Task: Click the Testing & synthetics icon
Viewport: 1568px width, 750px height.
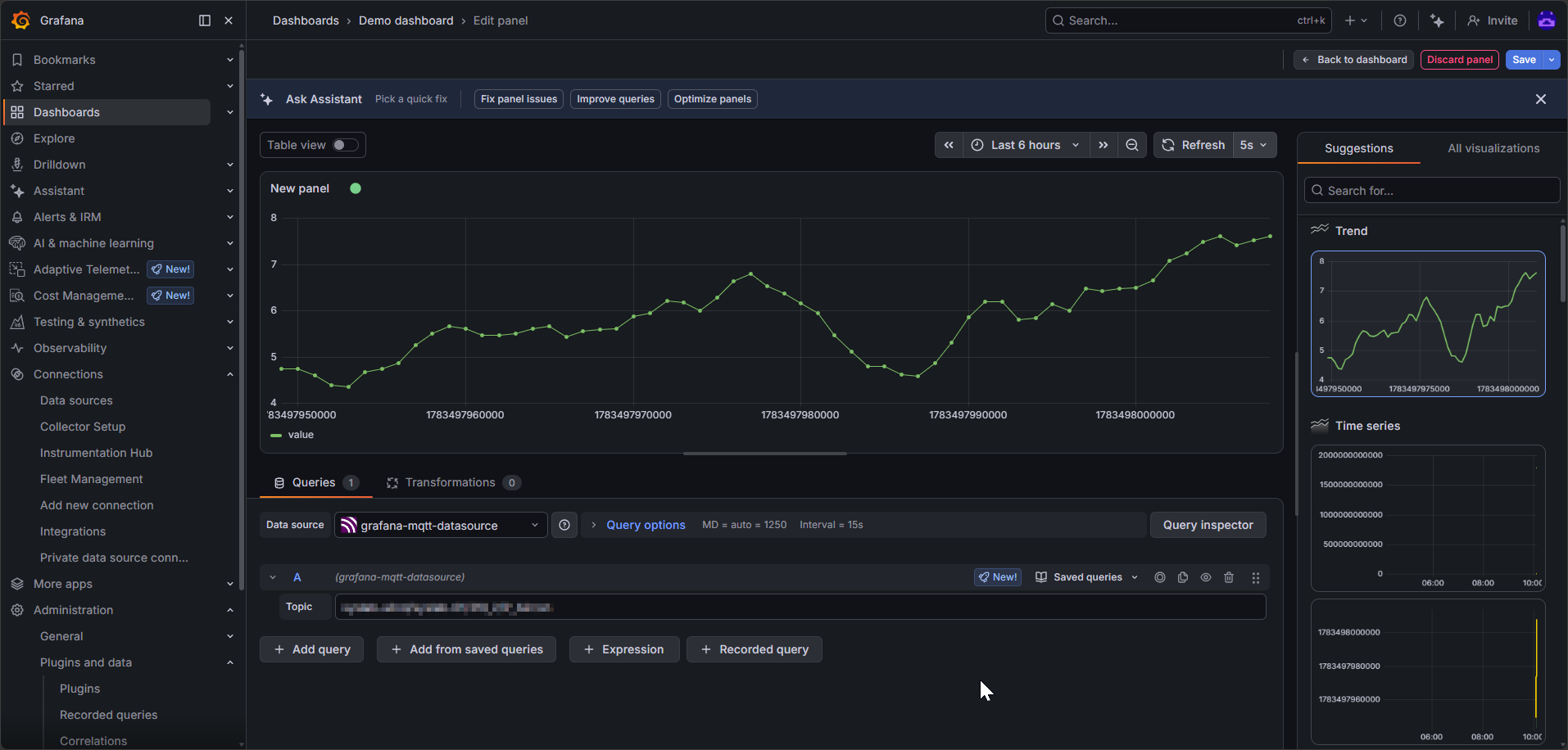Action: coord(17,322)
